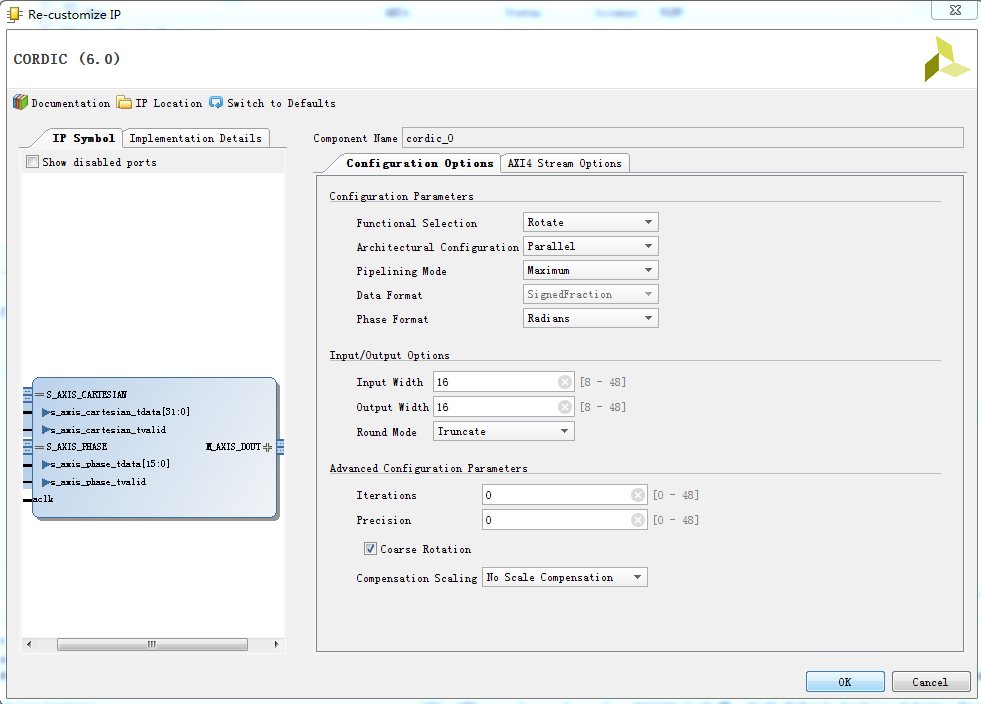The width and height of the screenshot is (981, 704).
Task: Clear the Input Width field with its X icon
Action: point(565,382)
